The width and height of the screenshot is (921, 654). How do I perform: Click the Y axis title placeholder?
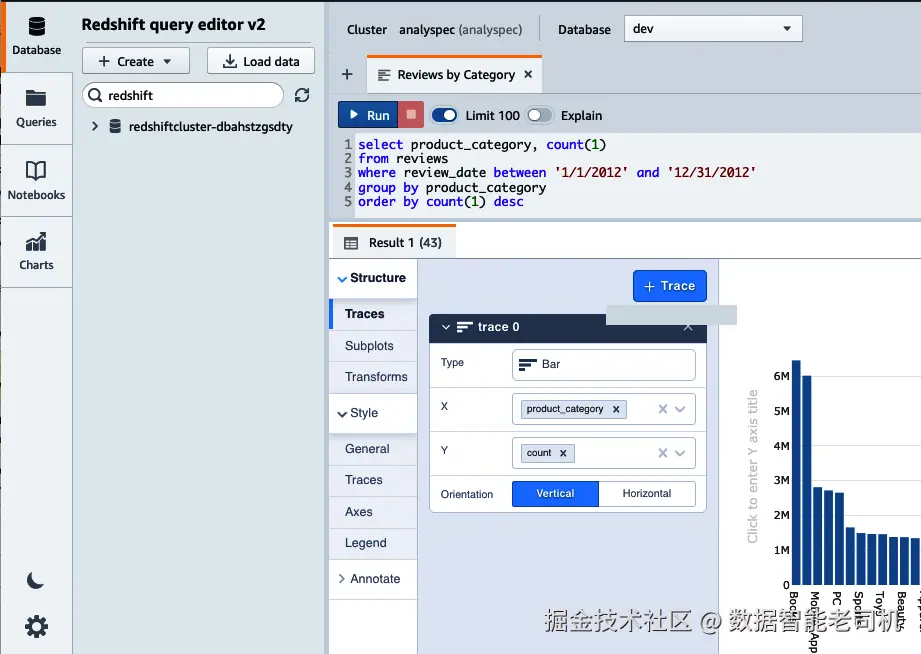(752, 467)
